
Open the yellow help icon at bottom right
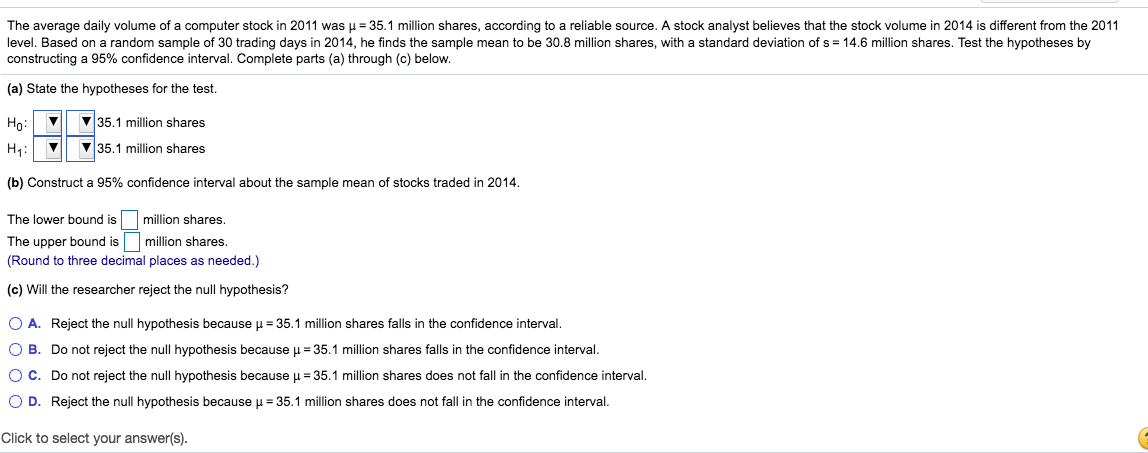tap(1143, 438)
